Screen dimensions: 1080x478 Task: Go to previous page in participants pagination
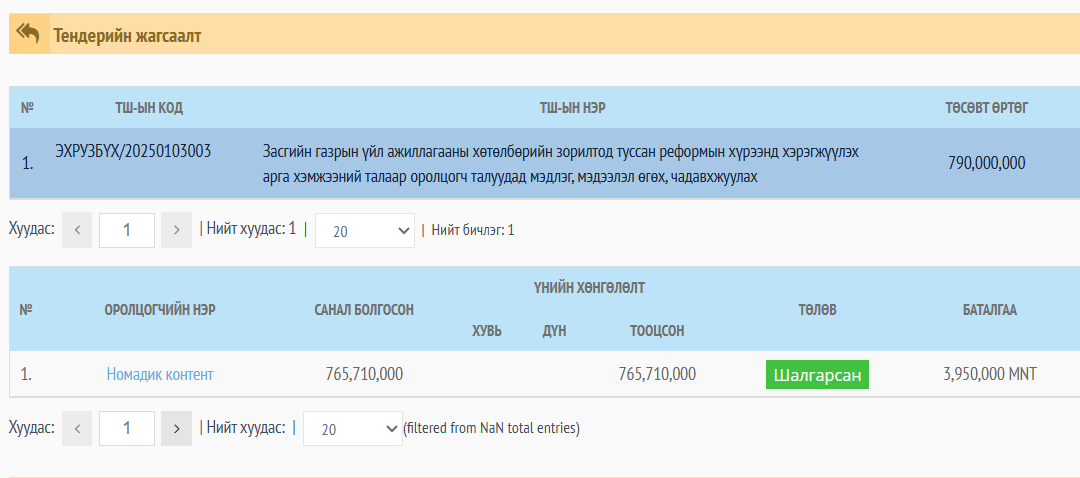[77, 428]
